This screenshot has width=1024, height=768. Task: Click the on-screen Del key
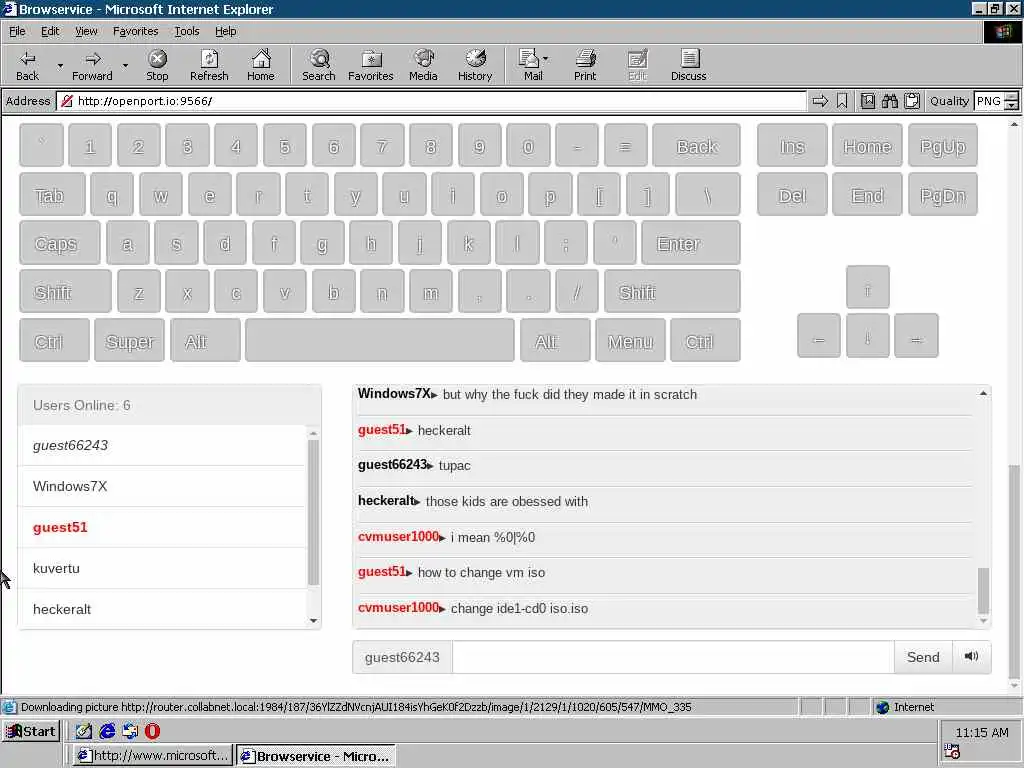[x=792, y=194]
